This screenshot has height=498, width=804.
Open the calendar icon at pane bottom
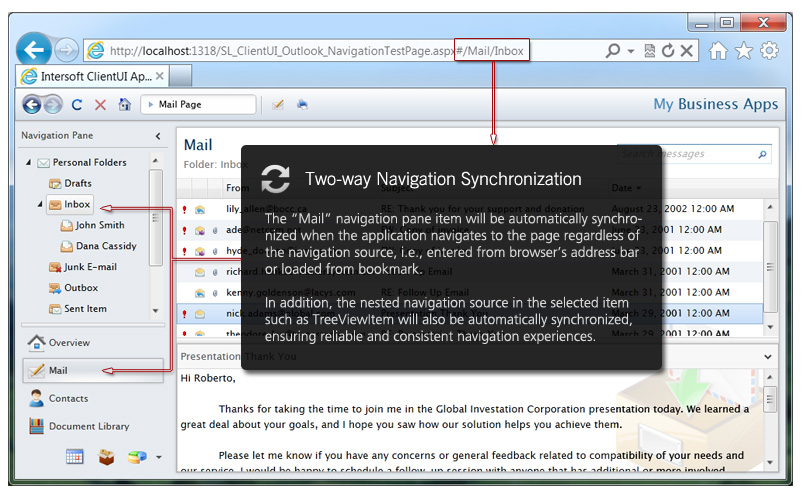(75, 456)
